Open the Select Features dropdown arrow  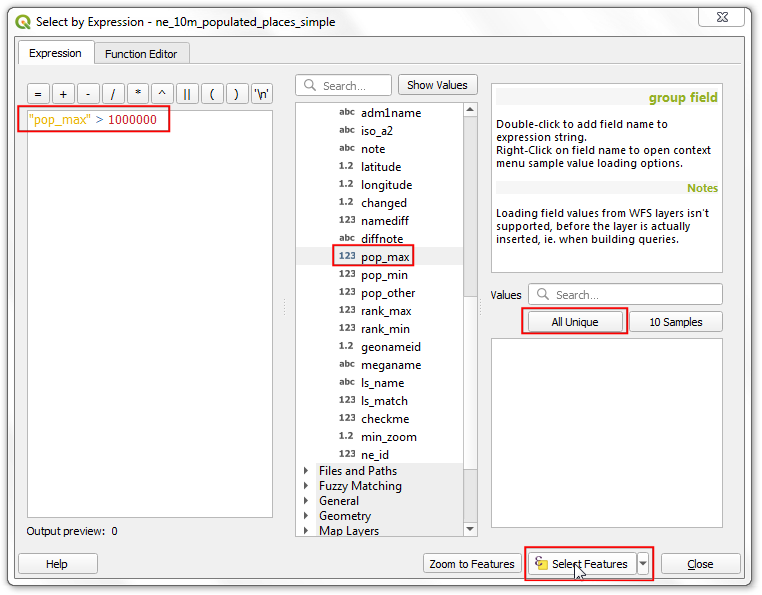click(643, 564)
